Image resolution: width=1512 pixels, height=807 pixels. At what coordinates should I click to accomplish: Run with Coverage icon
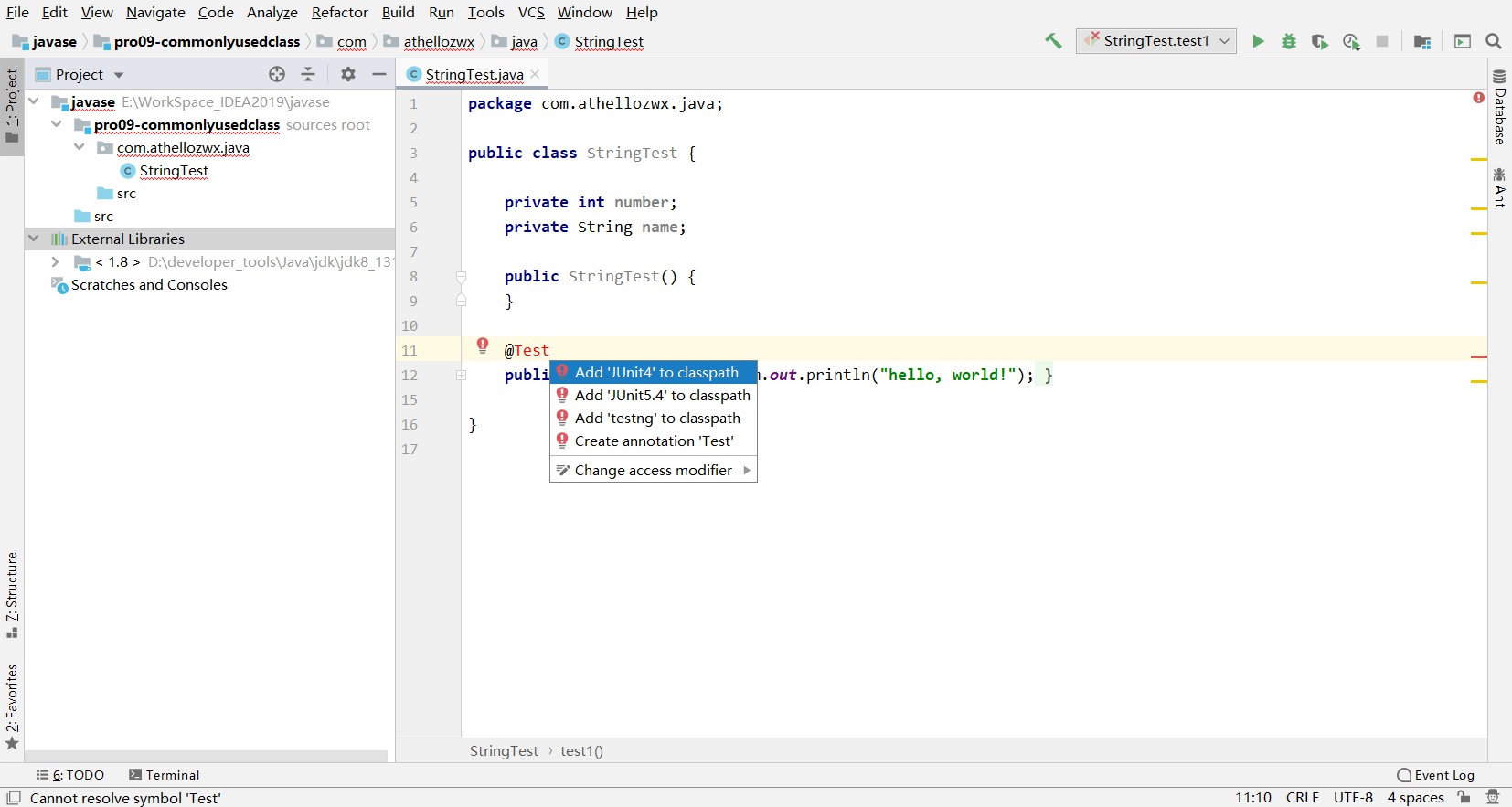point(1319,41)
